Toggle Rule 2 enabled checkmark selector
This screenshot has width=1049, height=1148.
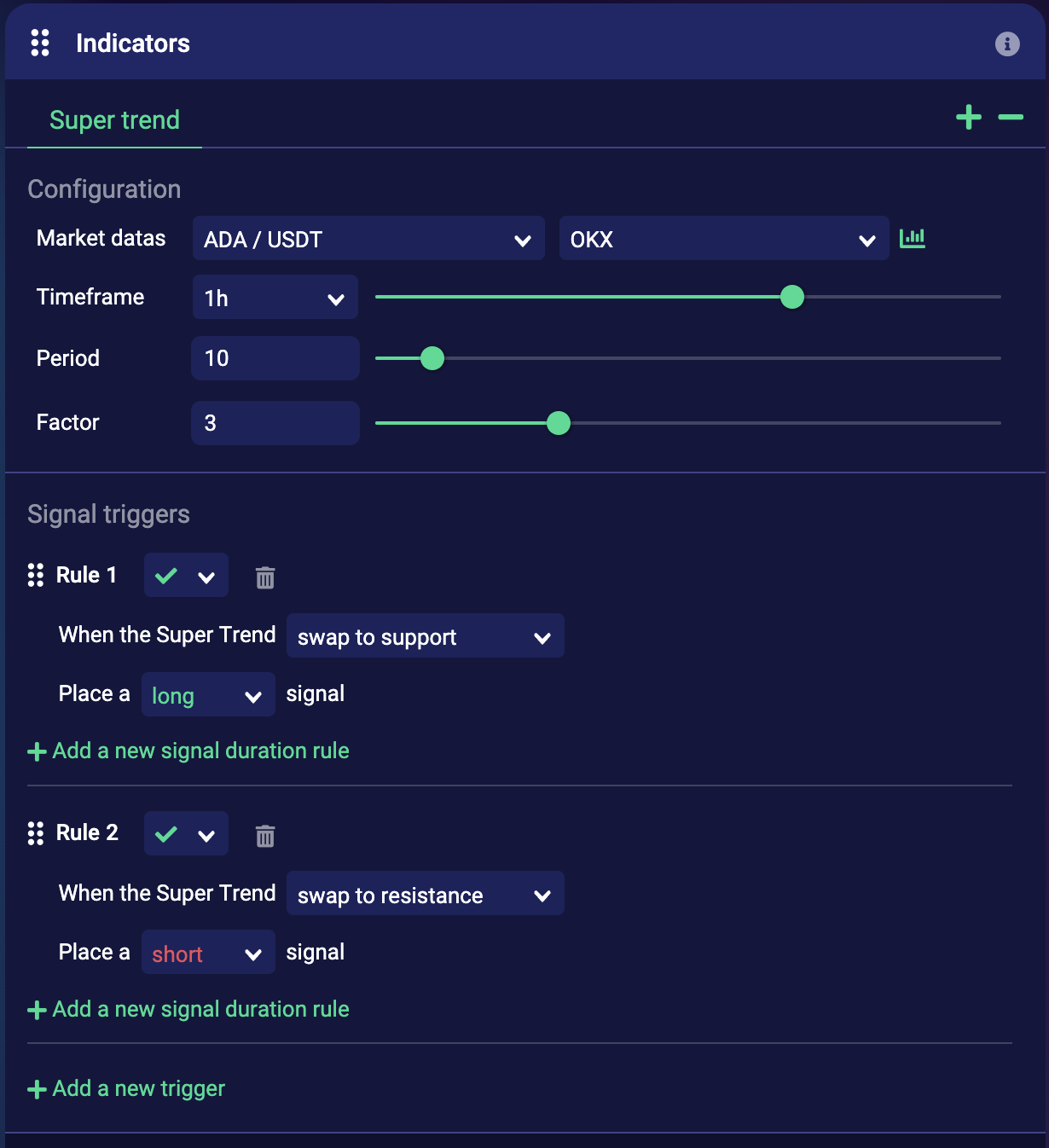pos(186,834)
